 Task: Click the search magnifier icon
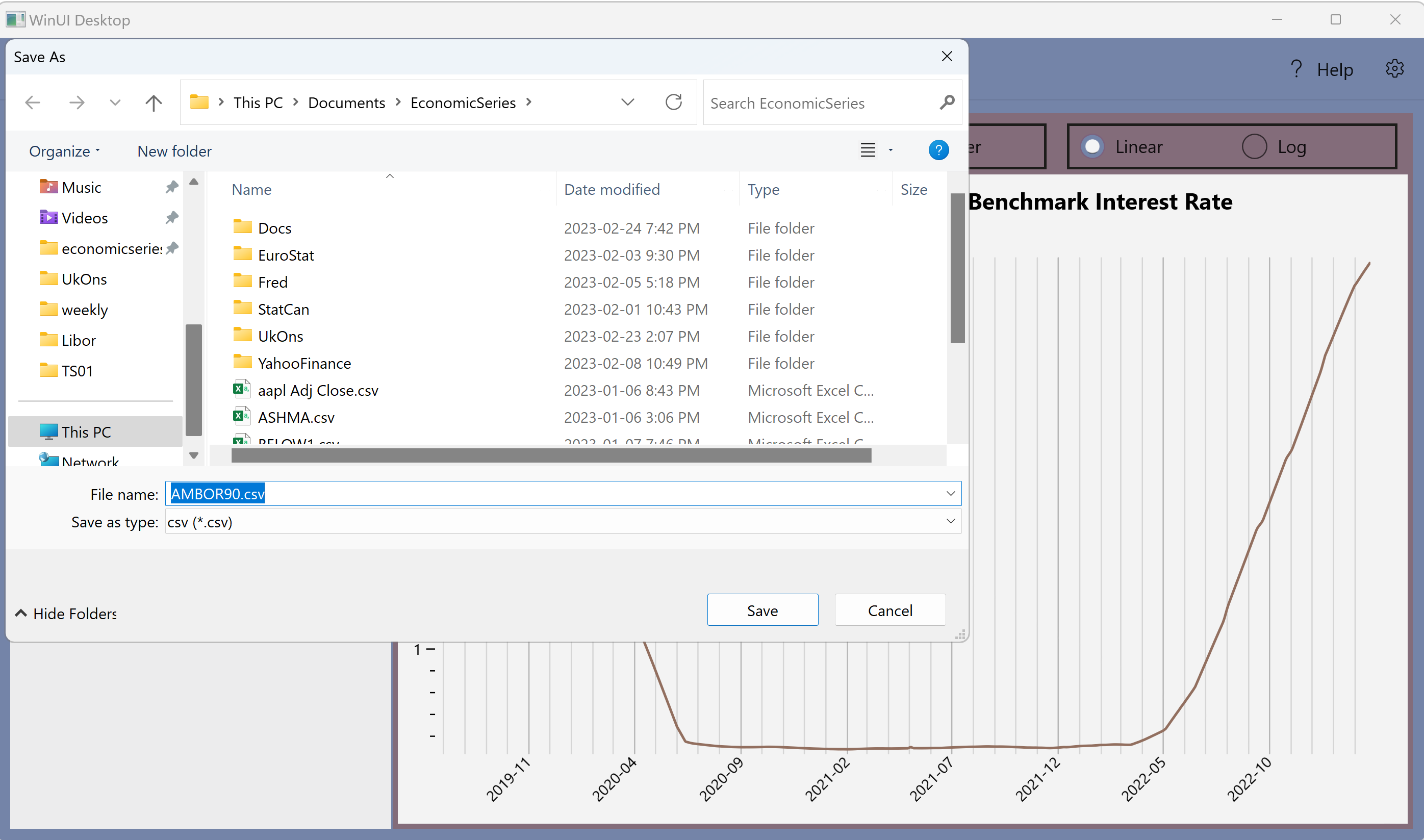tap(947, 103)
